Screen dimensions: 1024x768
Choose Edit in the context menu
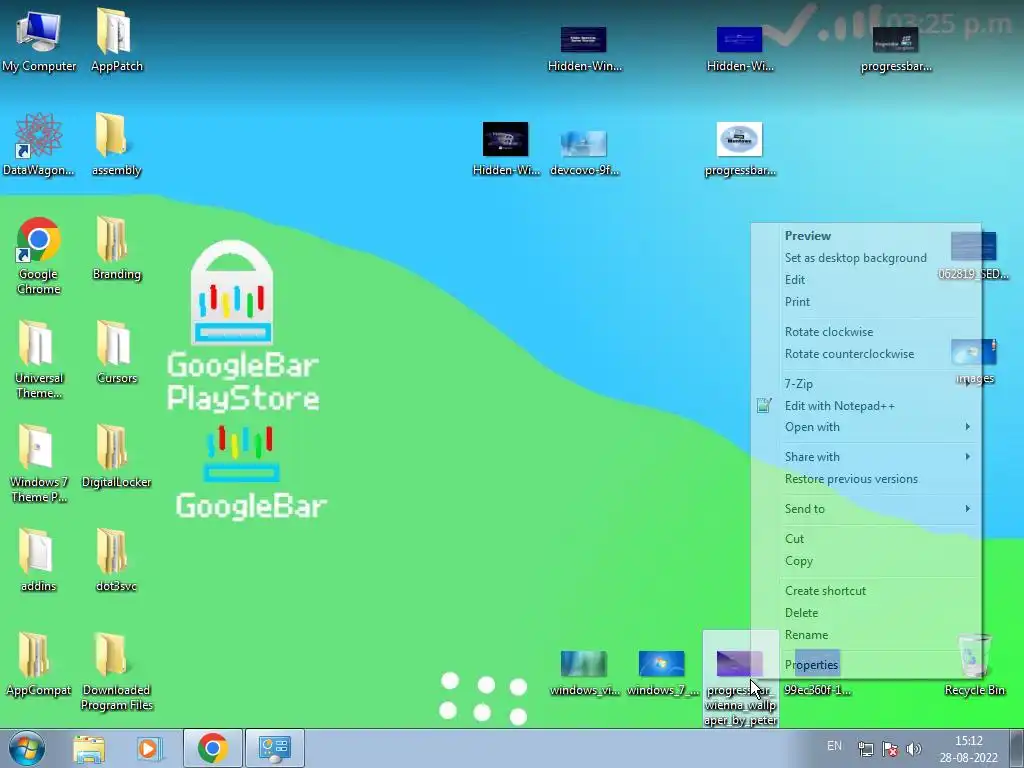(x=866, y=280)
